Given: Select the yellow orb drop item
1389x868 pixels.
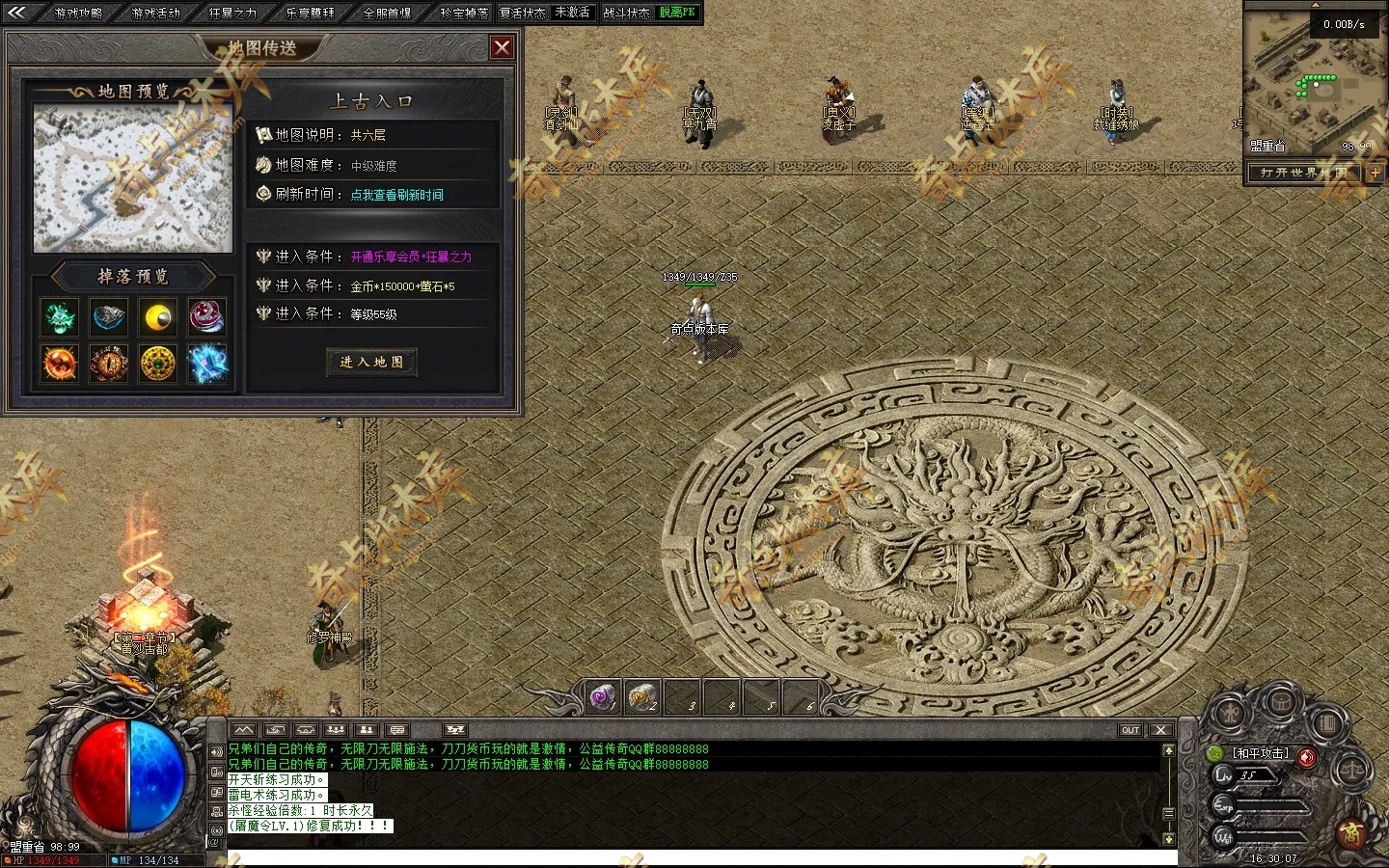Looking at the screenshot, I should [158, 317].
